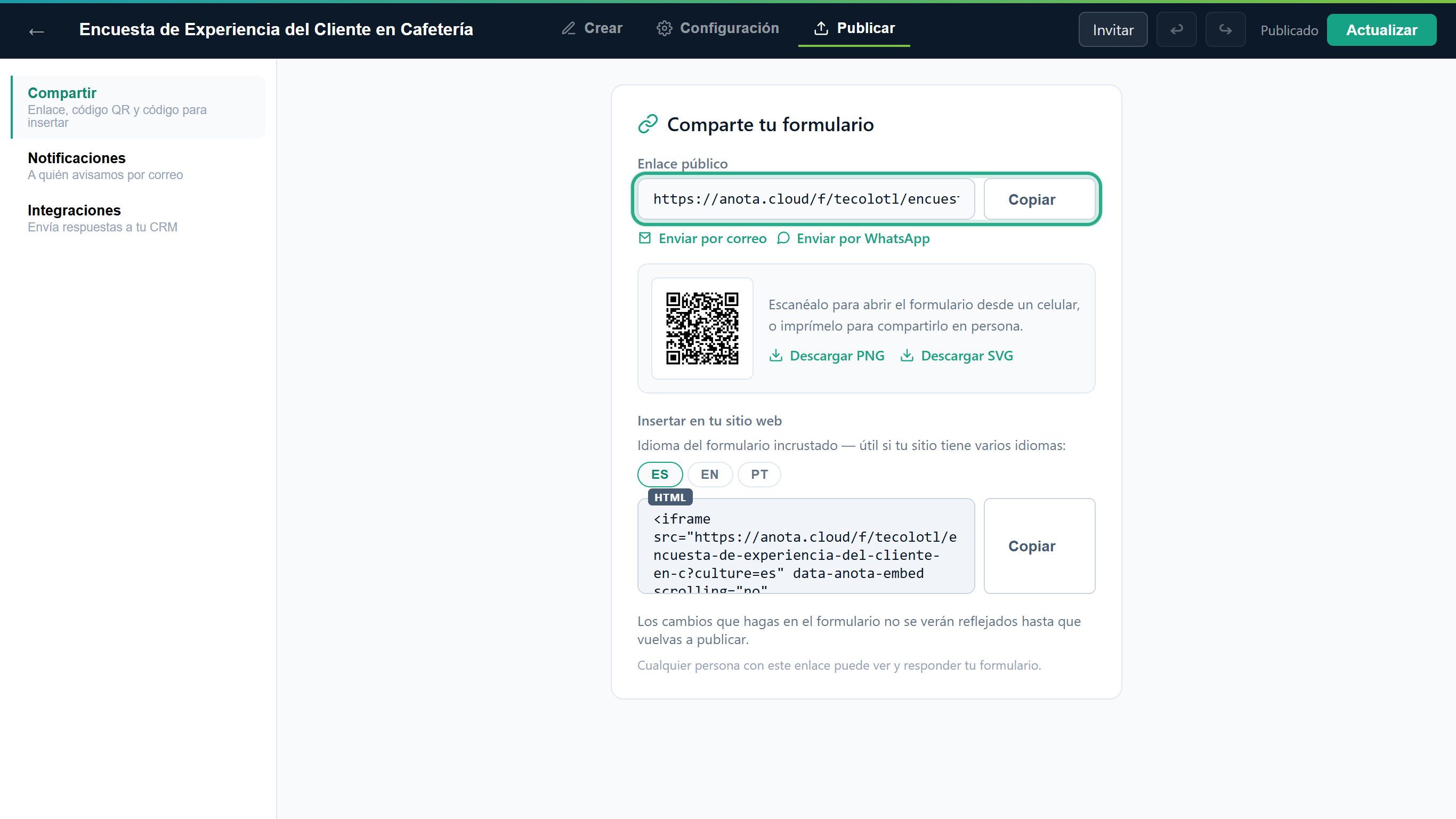Viewport: 1456px width, 819px height.
Task: Go back using the left arrow icon
Action: [x=37, y=31]
